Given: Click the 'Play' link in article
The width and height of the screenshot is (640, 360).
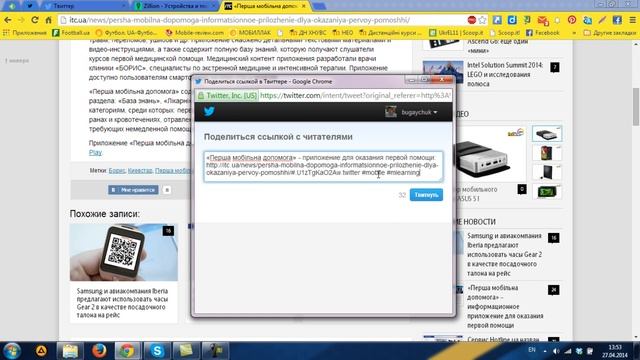Looking at the screenshot, I should pos(95,152).
